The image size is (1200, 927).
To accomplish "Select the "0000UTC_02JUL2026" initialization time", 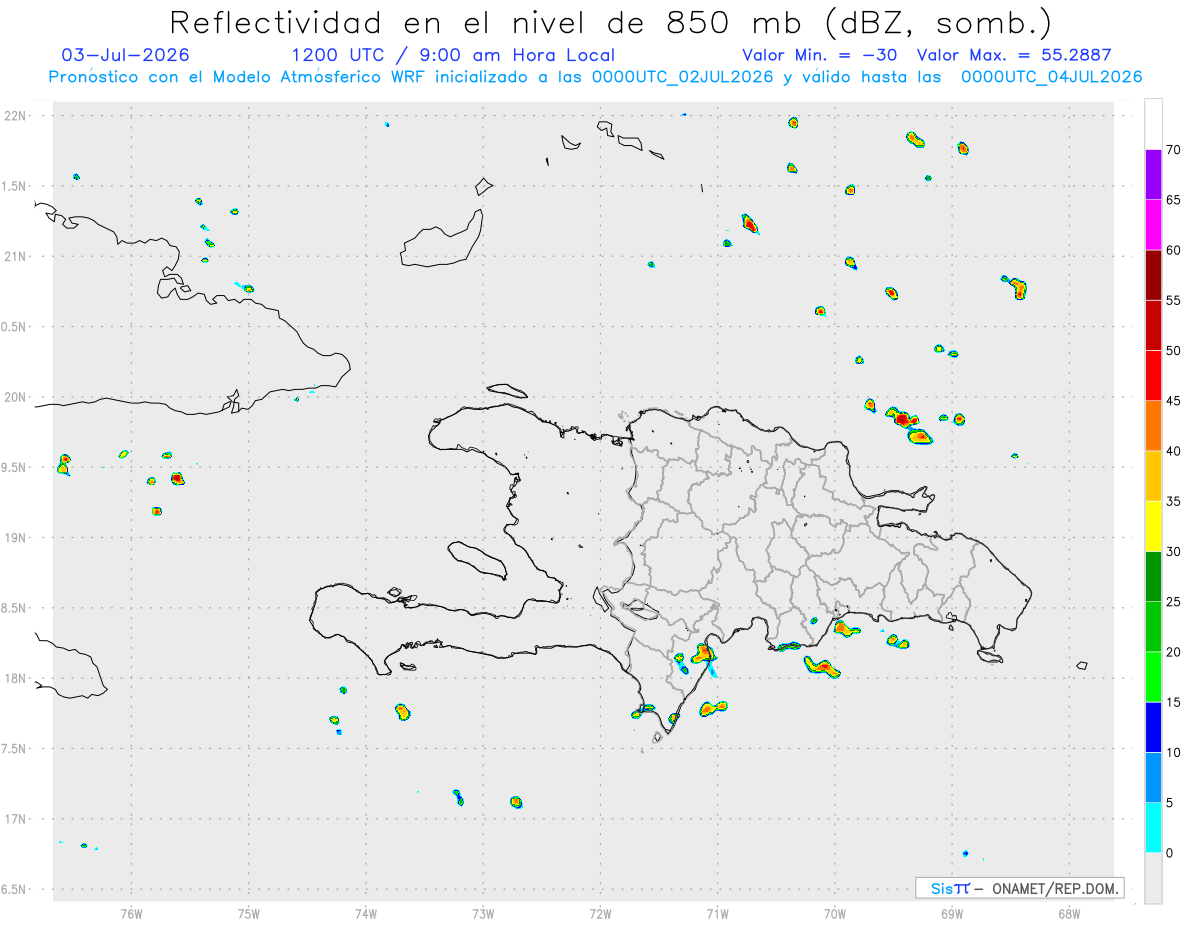I will (682, 76).
